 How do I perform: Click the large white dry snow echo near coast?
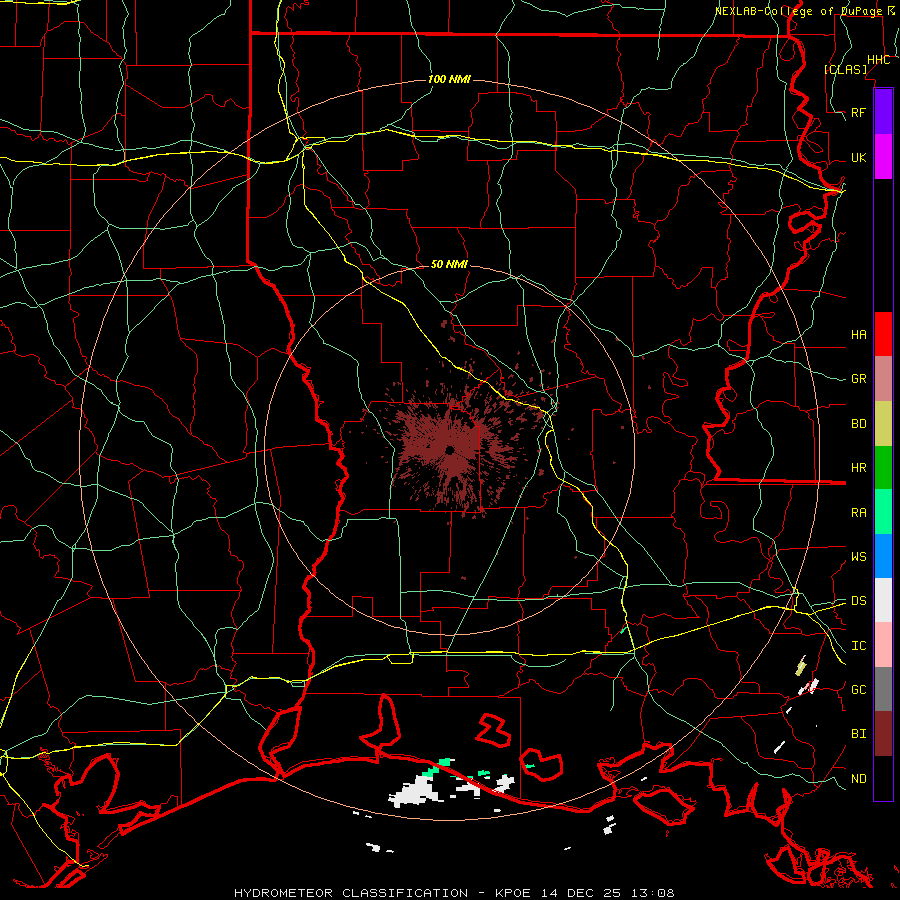tap(416, 792)
